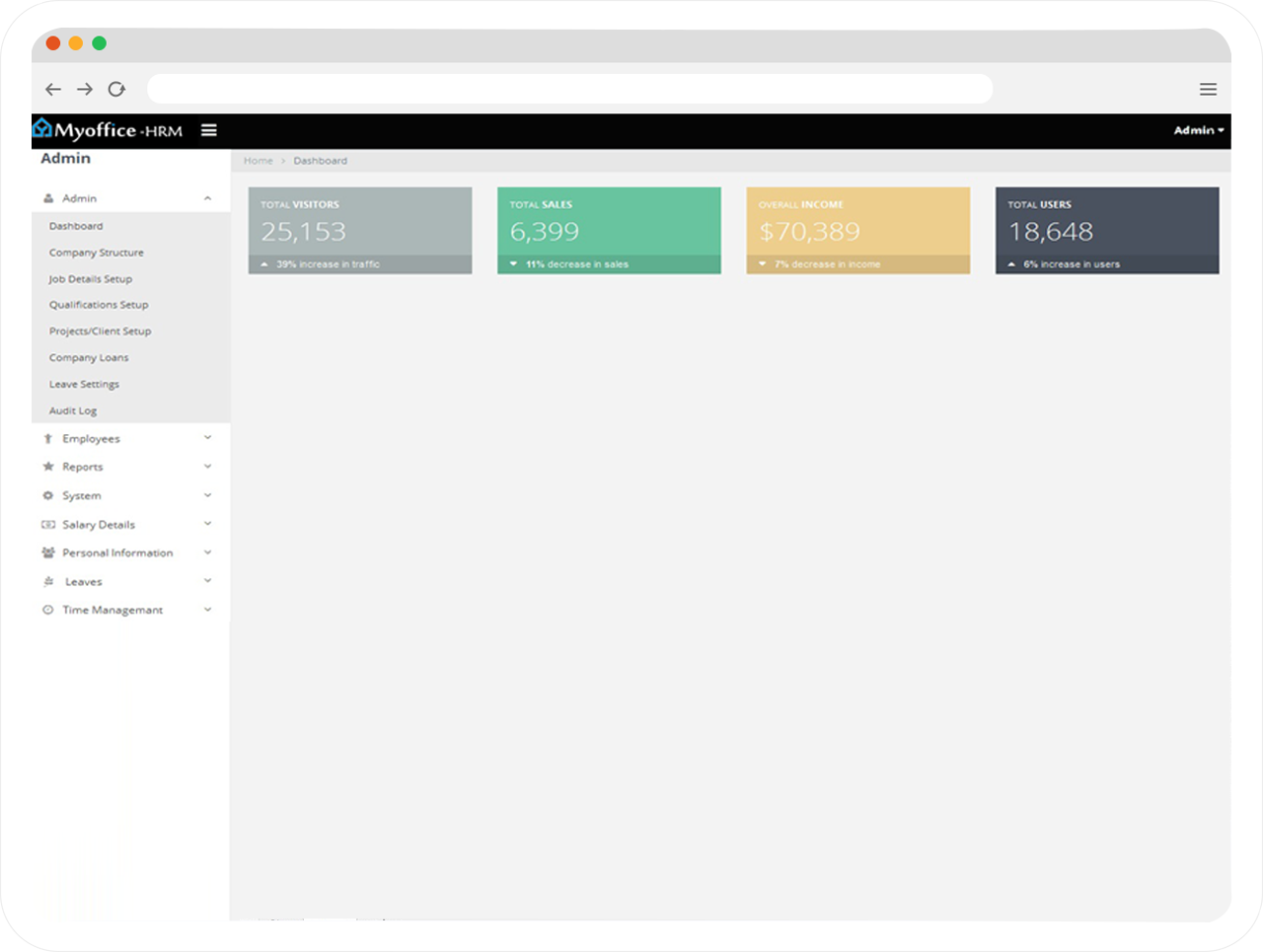Click the clock icon beside Time Management

point(47,611)
